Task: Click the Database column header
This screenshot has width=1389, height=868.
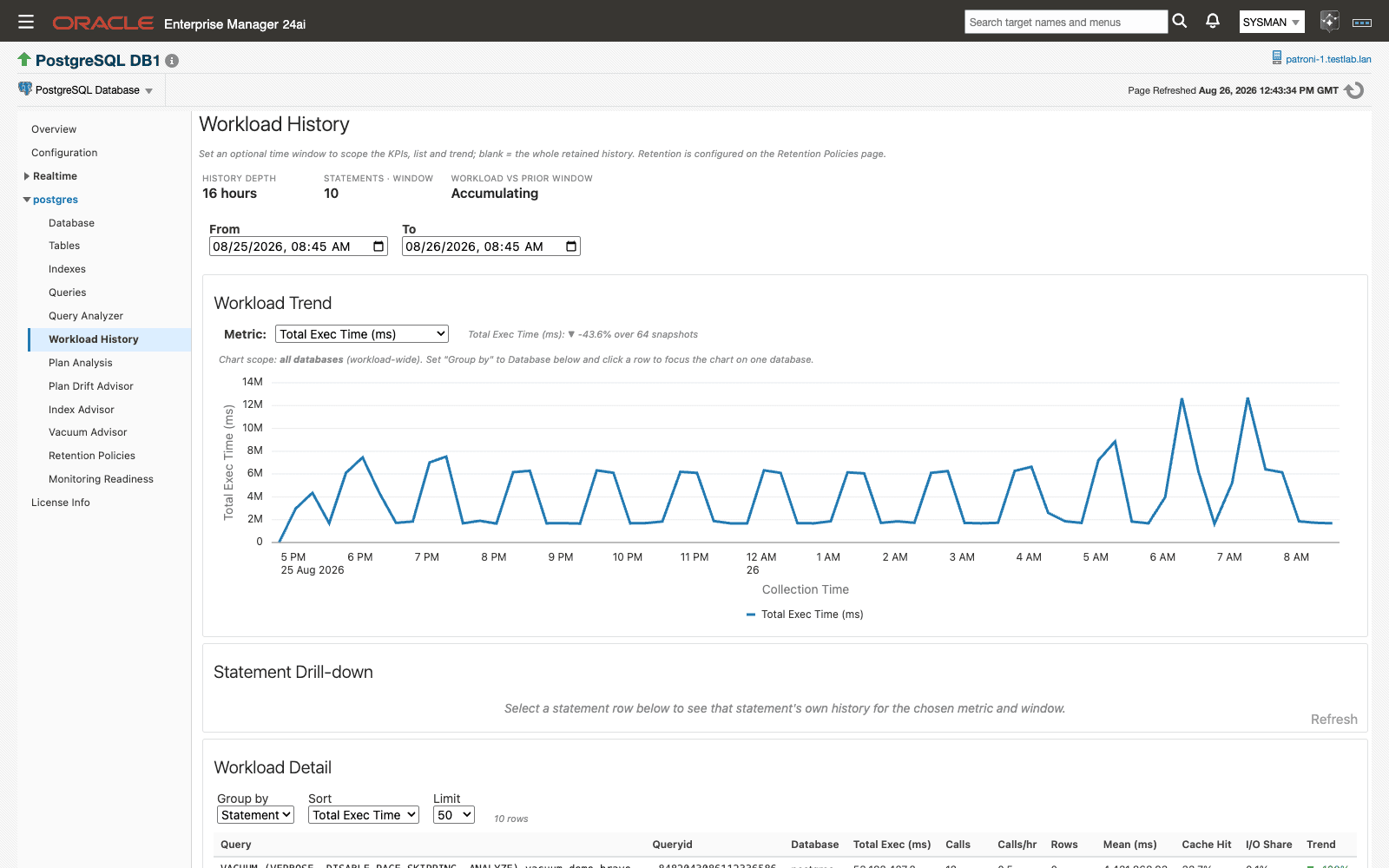Action: [x=814, y=845]
